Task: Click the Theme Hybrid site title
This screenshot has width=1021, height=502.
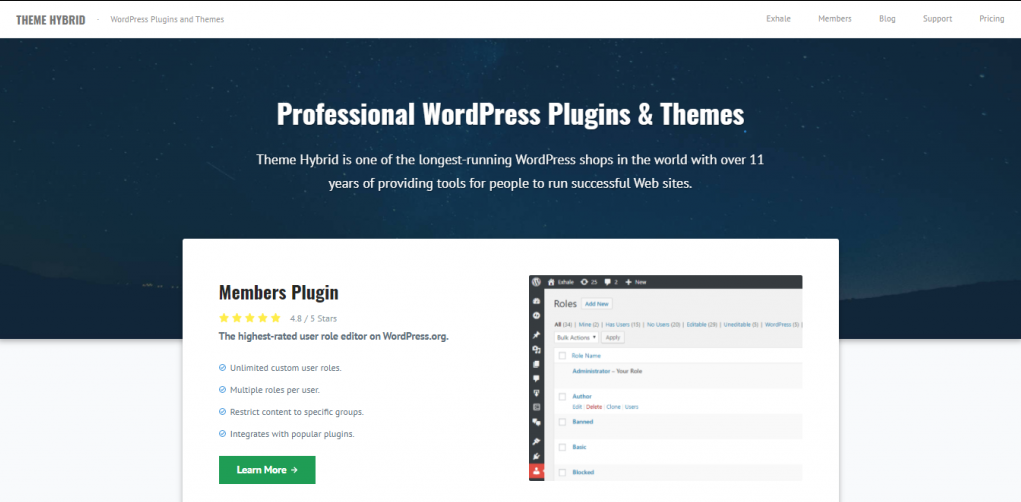Action: (x=51, y=20)
